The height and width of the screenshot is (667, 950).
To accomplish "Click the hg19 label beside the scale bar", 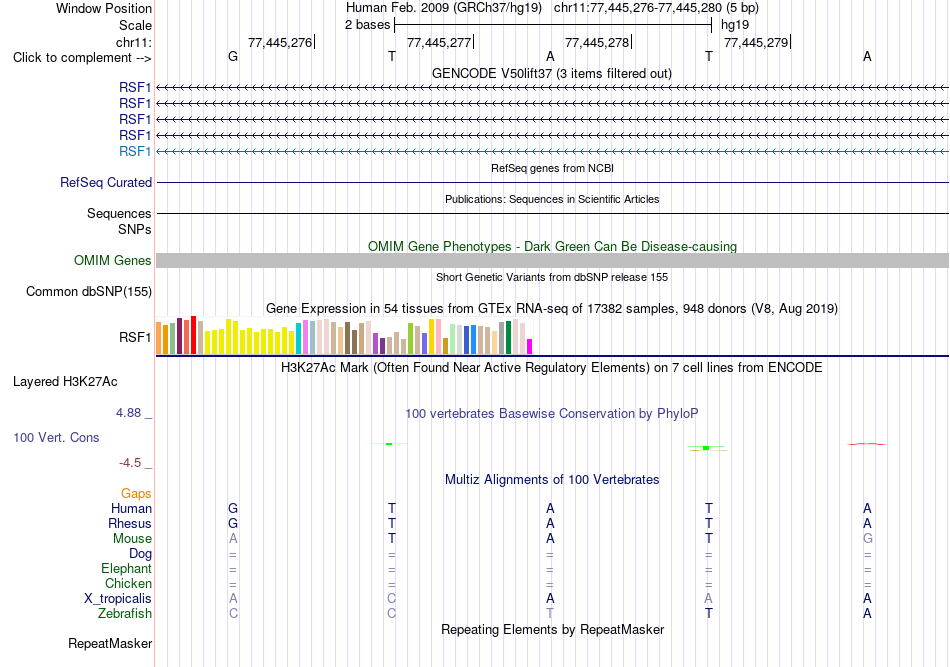I will click(735, 25).
